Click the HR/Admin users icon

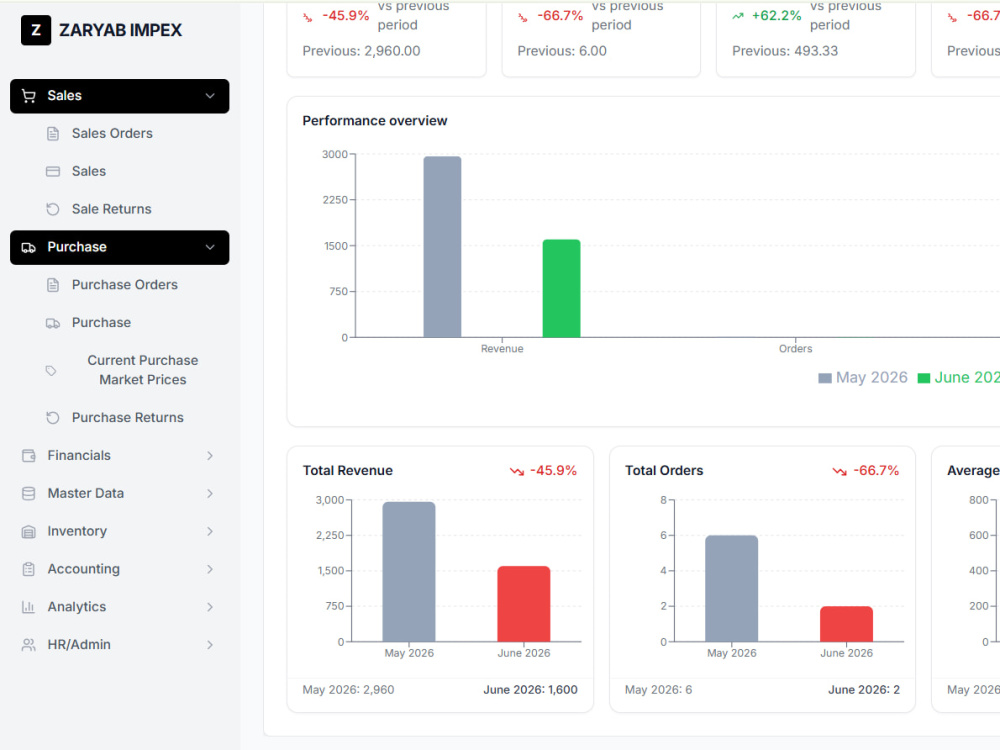[x=29, y=645]
